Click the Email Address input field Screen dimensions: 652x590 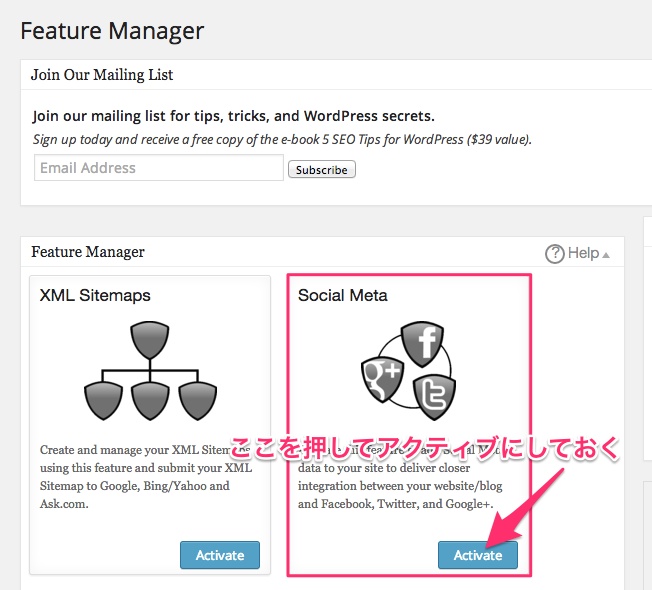coord(159,168)
